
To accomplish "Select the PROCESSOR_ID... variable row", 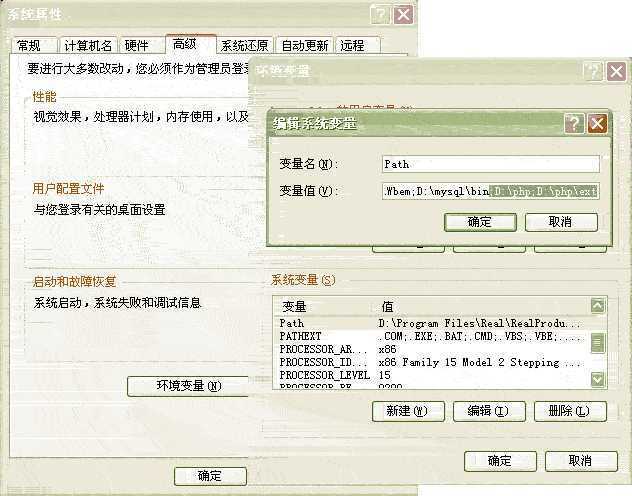I will point(431,362).
